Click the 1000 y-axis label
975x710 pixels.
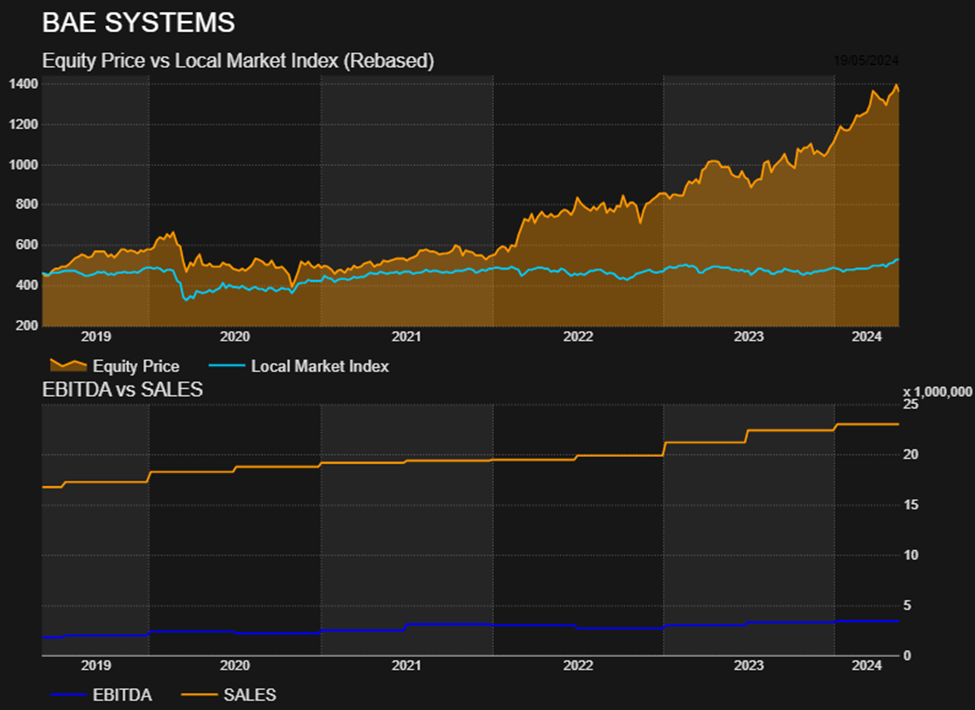coord(24,165)
